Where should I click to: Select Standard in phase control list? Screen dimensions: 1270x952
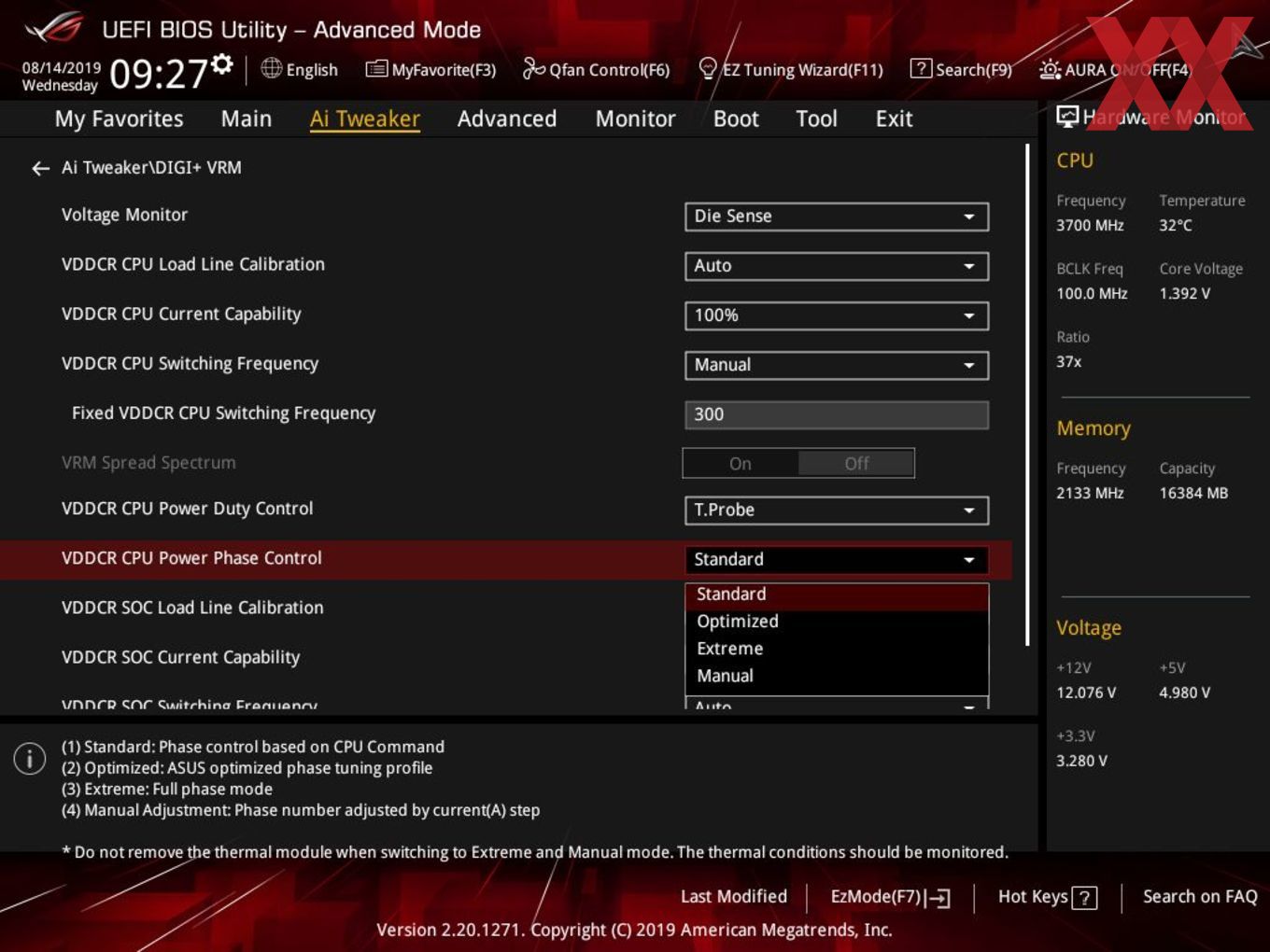(x=837, y=595)
